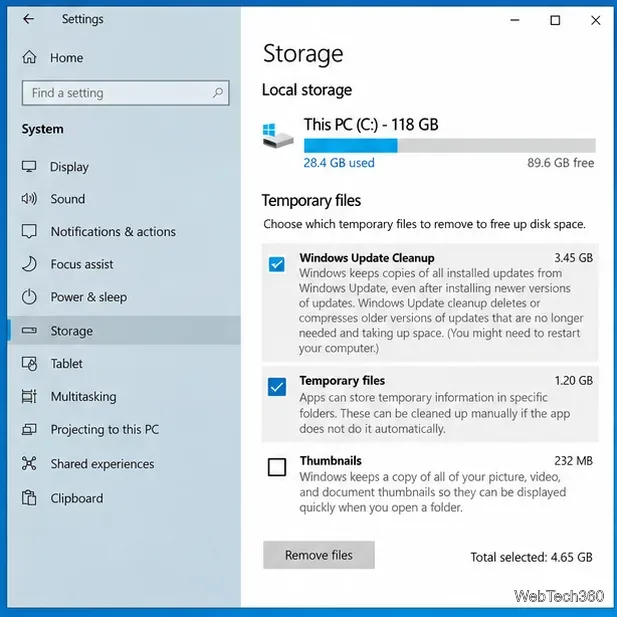Click the Notifications & actions icon

29,231
